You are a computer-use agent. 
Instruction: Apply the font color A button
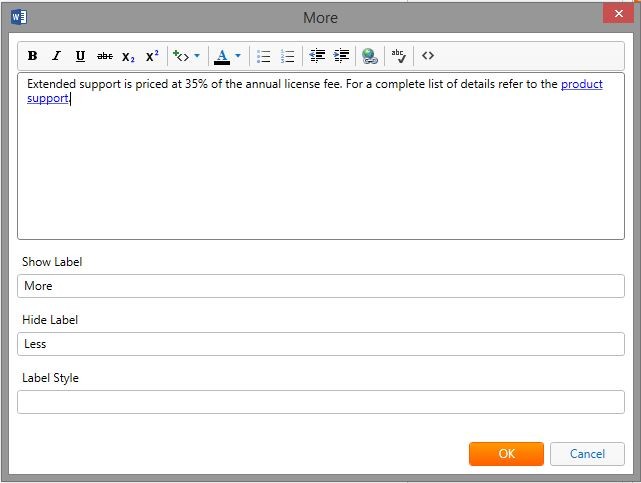[x=222, y=56]
